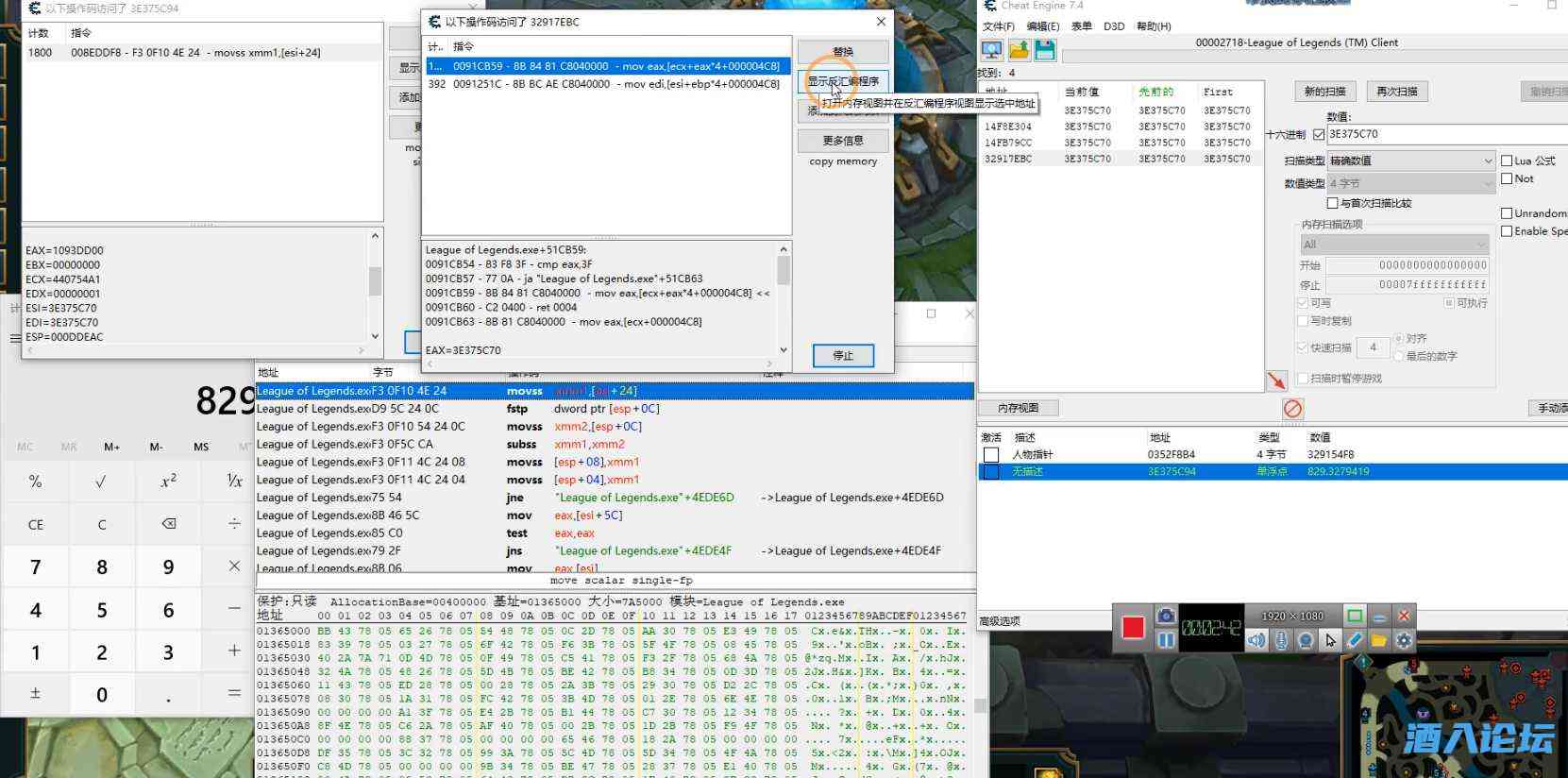Open the recorder settings gear icon

(1404, 640)
